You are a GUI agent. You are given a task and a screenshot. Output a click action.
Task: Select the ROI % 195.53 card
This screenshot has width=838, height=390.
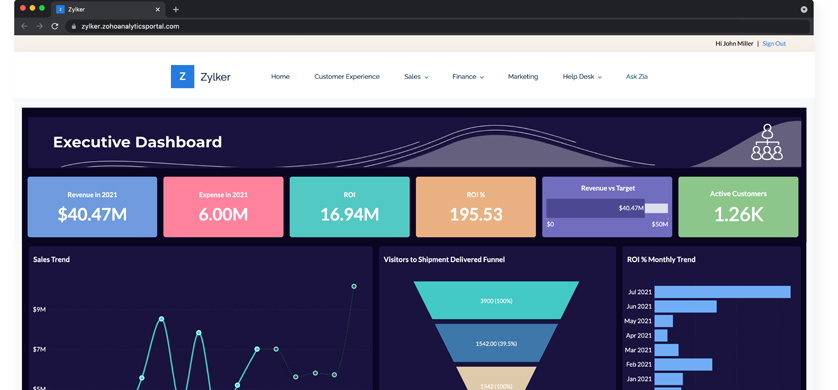click(476, 207)
